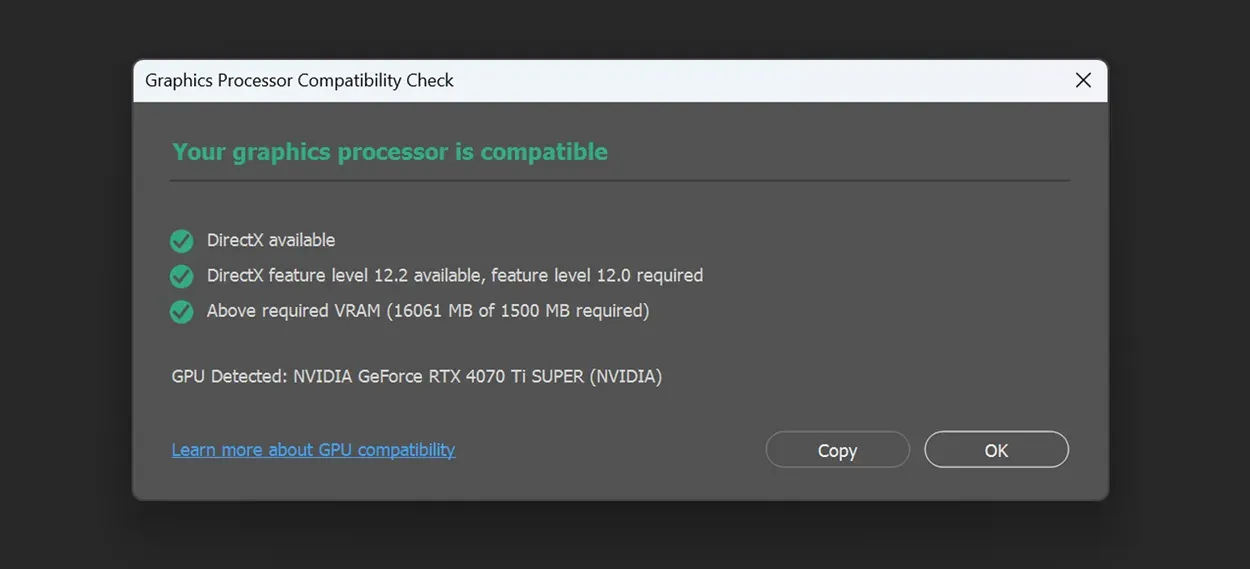Open Learn more about GPU compatibility link
The height and width of the screenshot is (569, 1250).
pos(313,450)
